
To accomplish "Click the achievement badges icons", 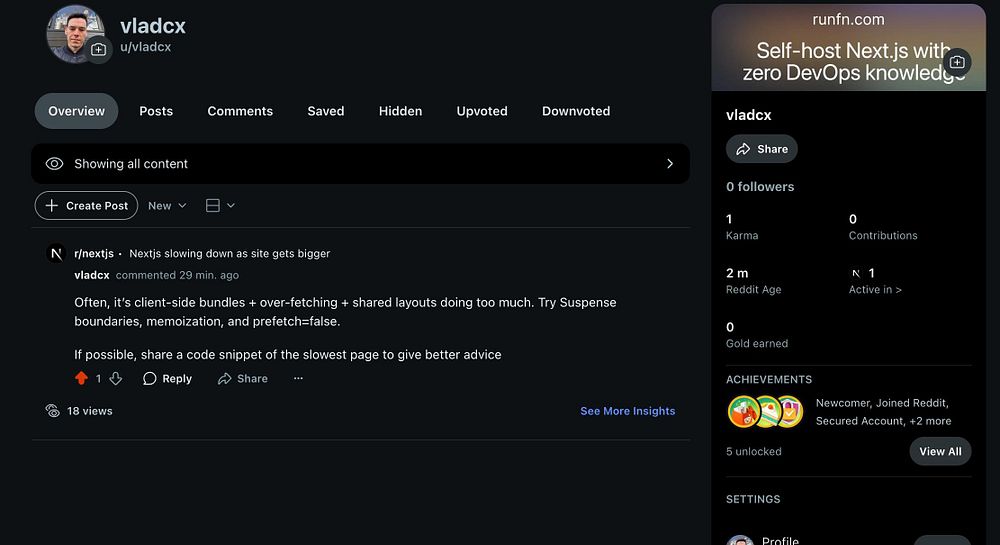I will [x=765, y=412].
